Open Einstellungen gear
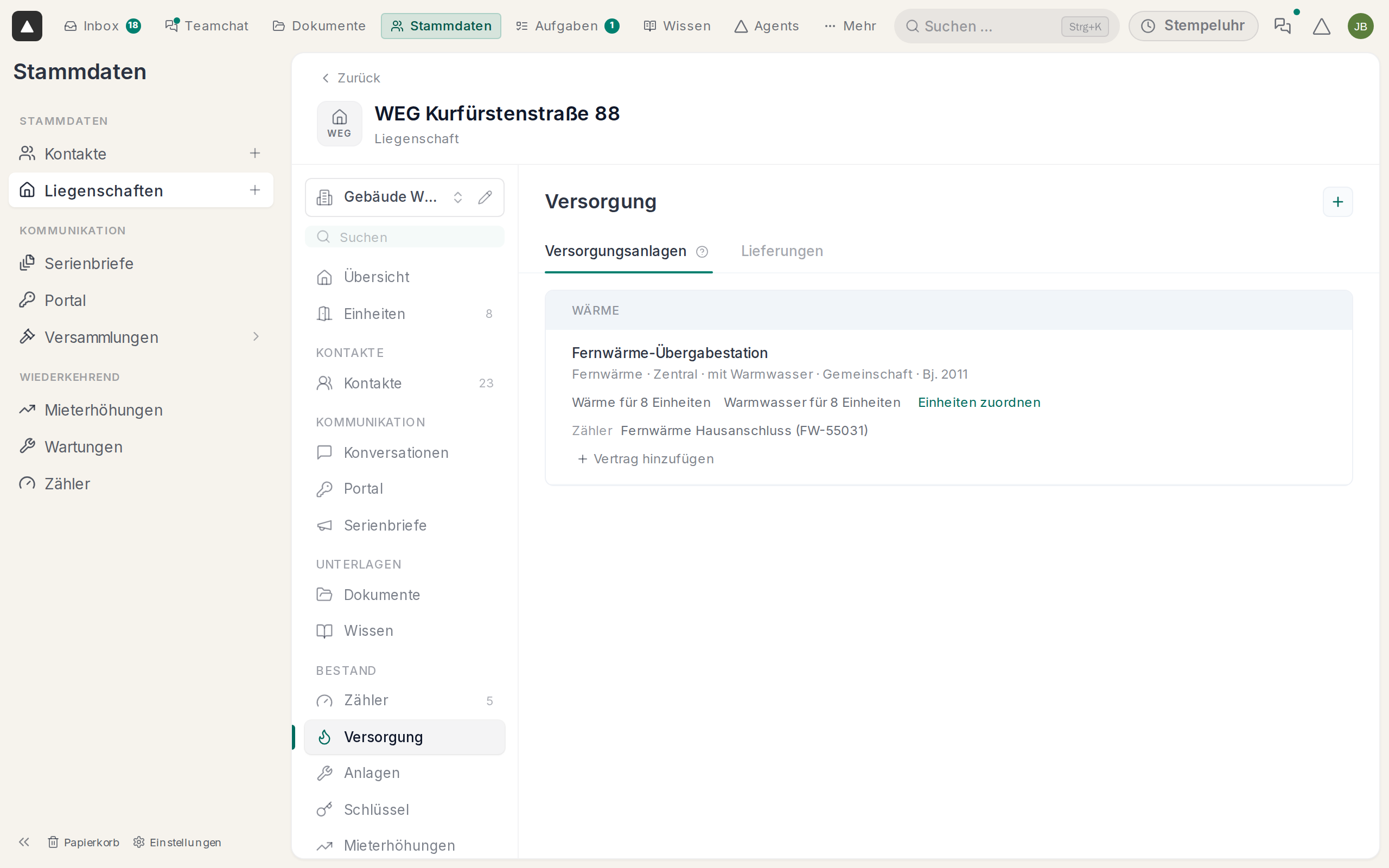This screenshot has width=1389, height=868. 177,842
